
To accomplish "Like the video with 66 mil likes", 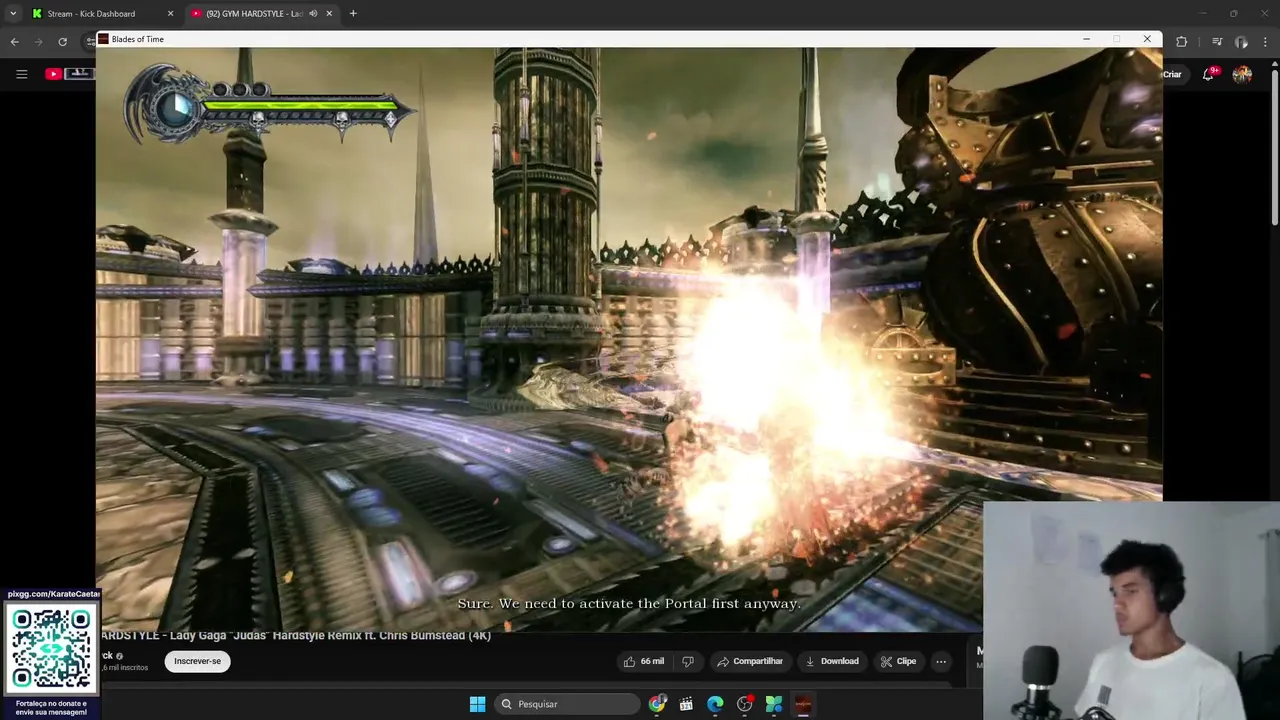I will [x=643, y=661].
